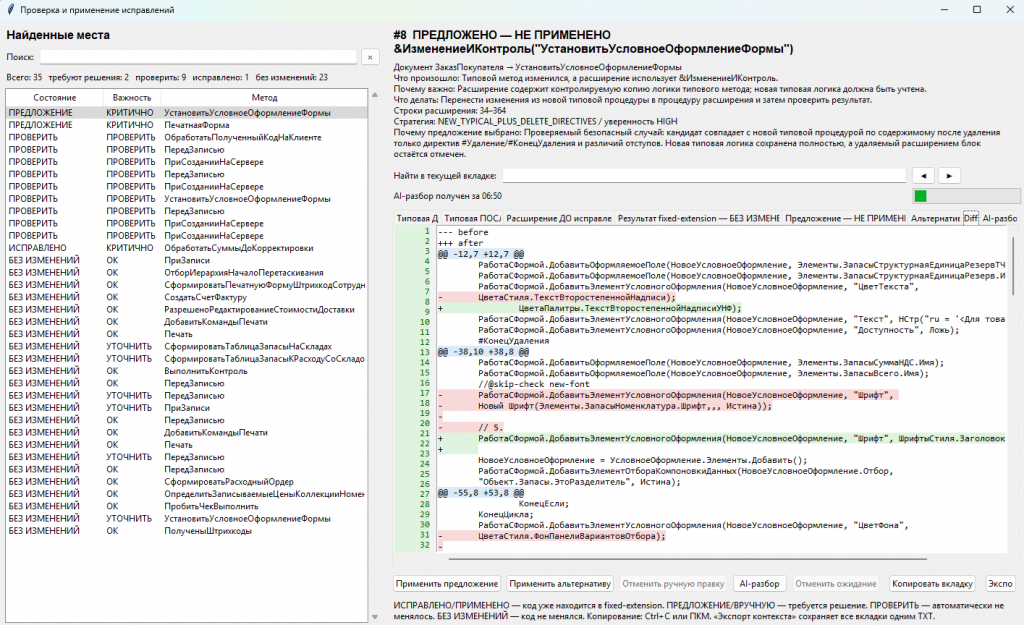Open the AI-разбо tab at the right edge
Screen dimensions: 1024x625
[999, 218]
